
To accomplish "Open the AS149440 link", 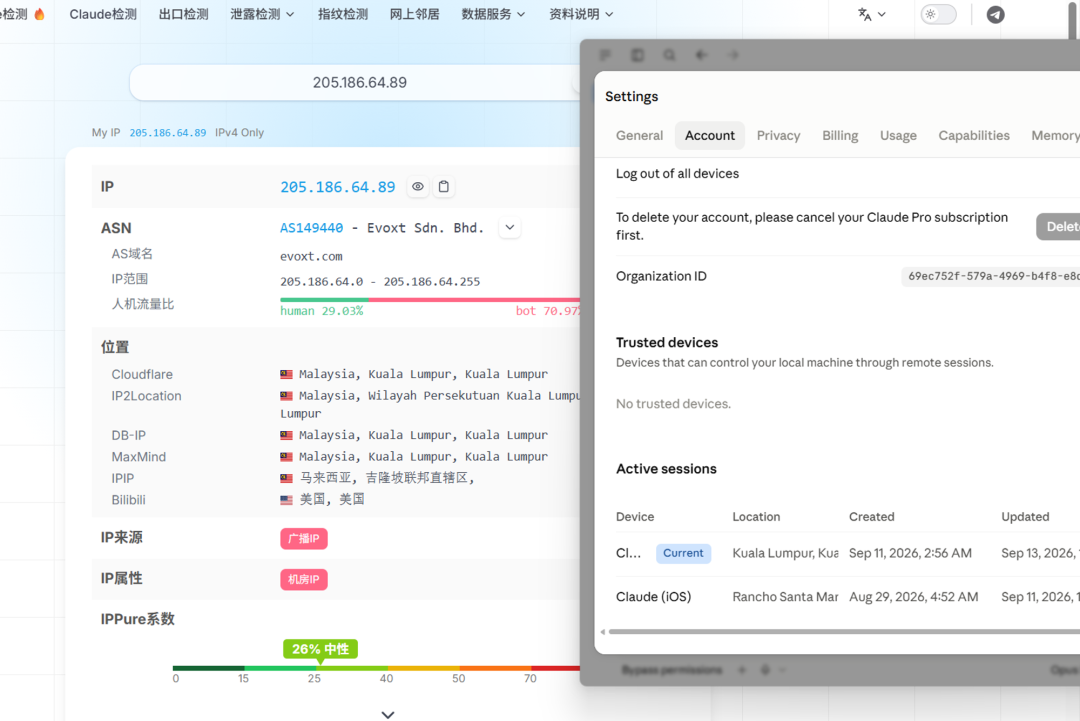I will point(311,228).
